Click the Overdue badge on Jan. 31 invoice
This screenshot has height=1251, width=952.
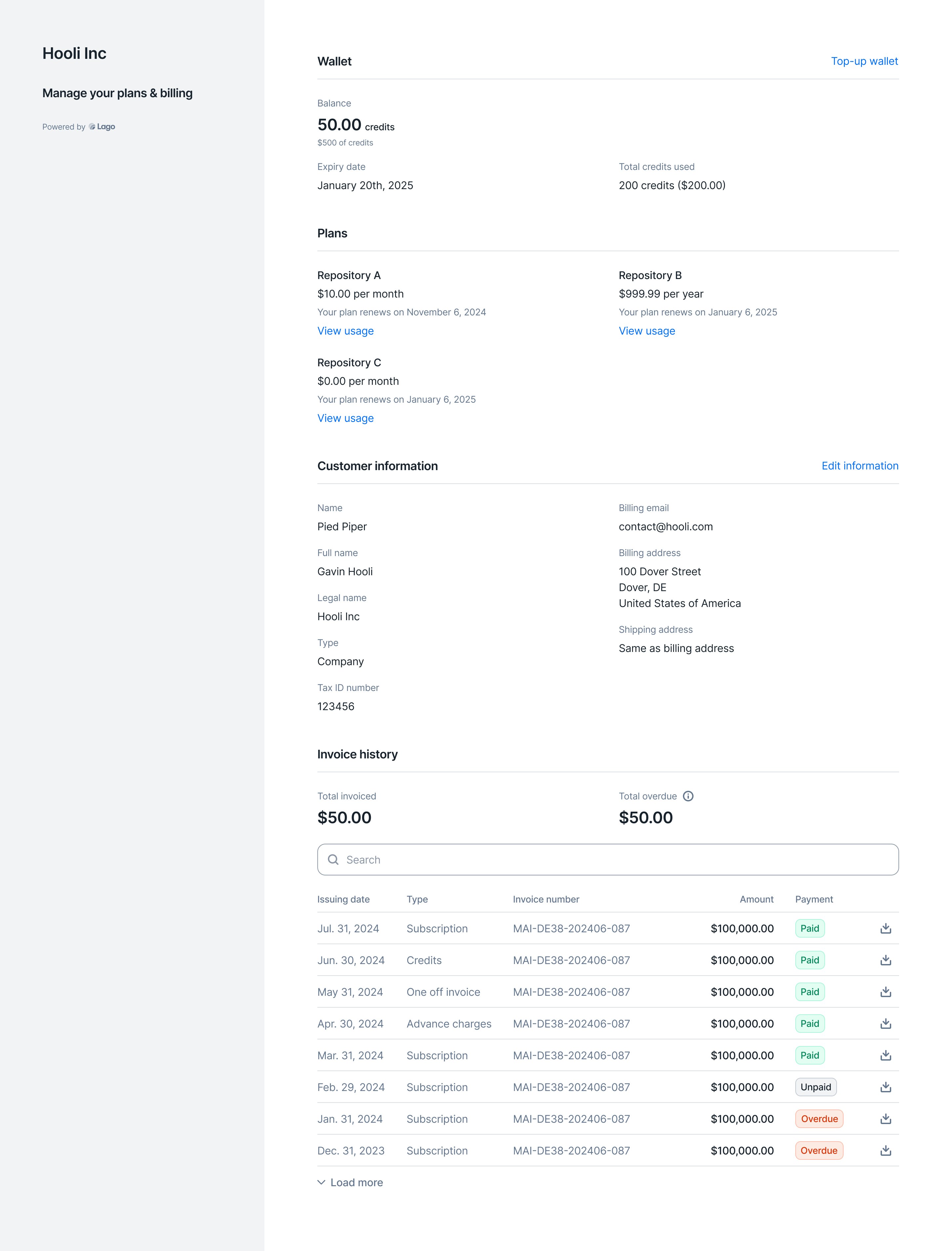pos(819,1119)
